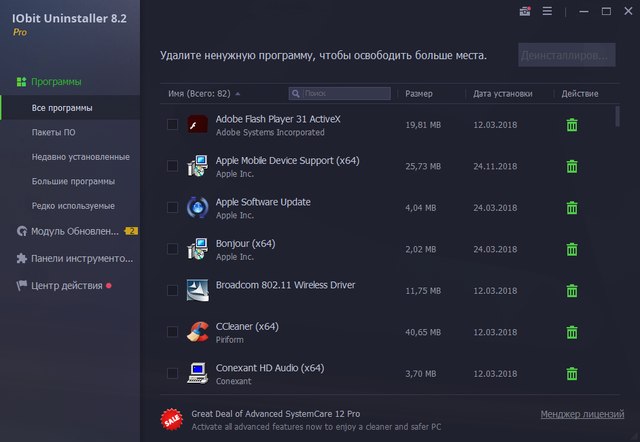This screenshot has height=442, width=640.
Task: Delete Conexant HD Audio with trash icon
Action: (572, 374)
